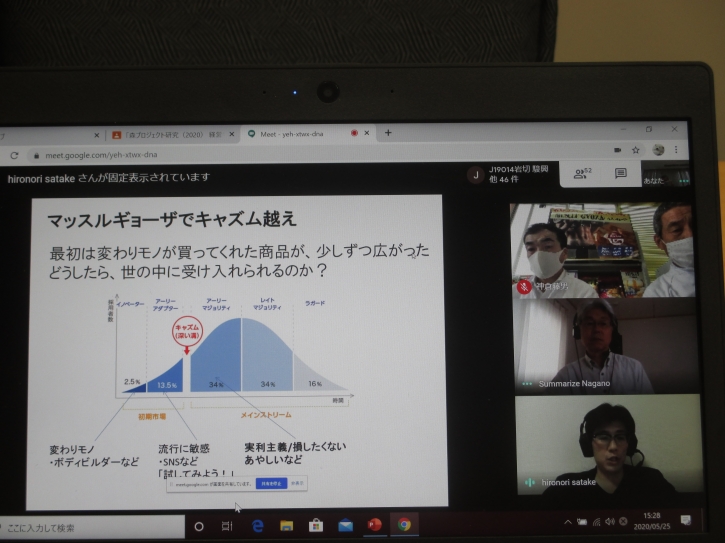Open Task View on the taskbar
This screenshot has width=725, height=543.
227,526
